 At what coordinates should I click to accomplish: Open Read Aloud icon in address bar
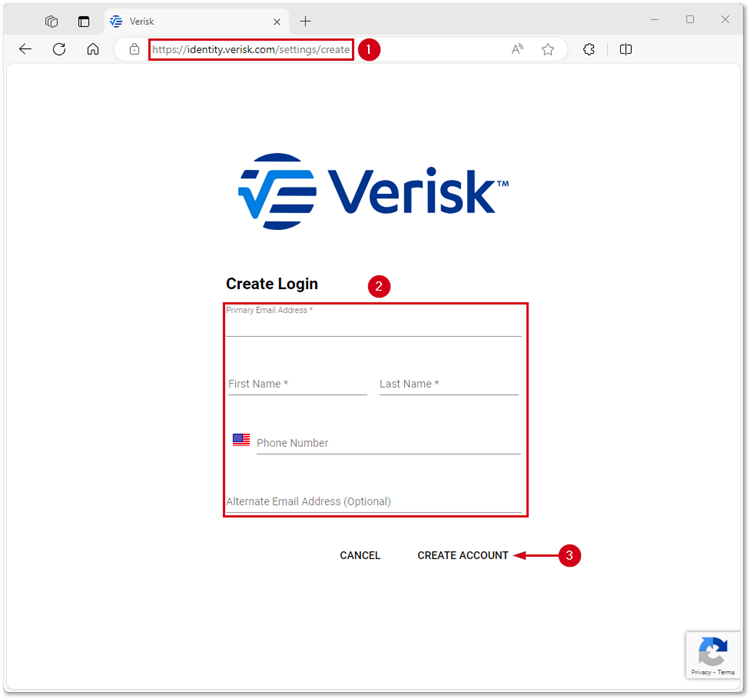[x=517, y=49]
